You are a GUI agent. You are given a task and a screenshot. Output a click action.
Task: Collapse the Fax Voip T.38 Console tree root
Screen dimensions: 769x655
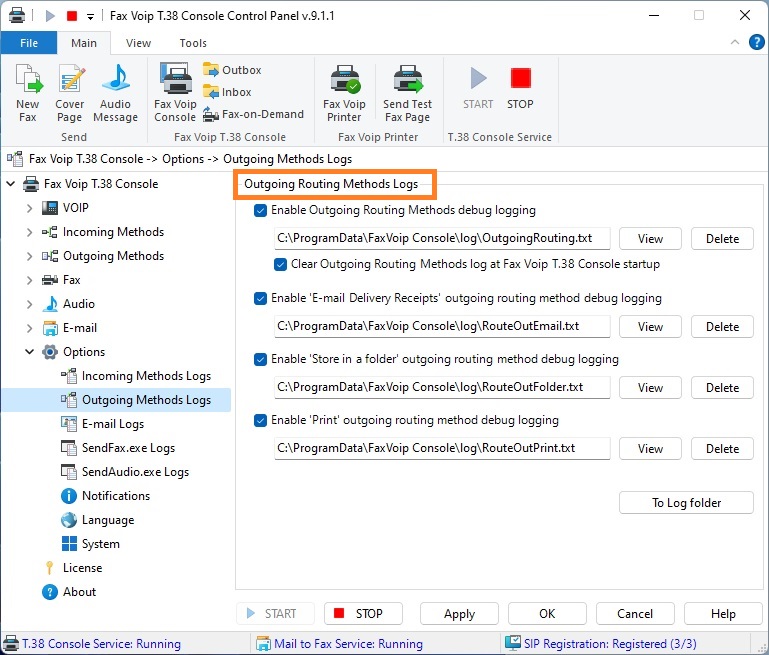tap(11, 184)
